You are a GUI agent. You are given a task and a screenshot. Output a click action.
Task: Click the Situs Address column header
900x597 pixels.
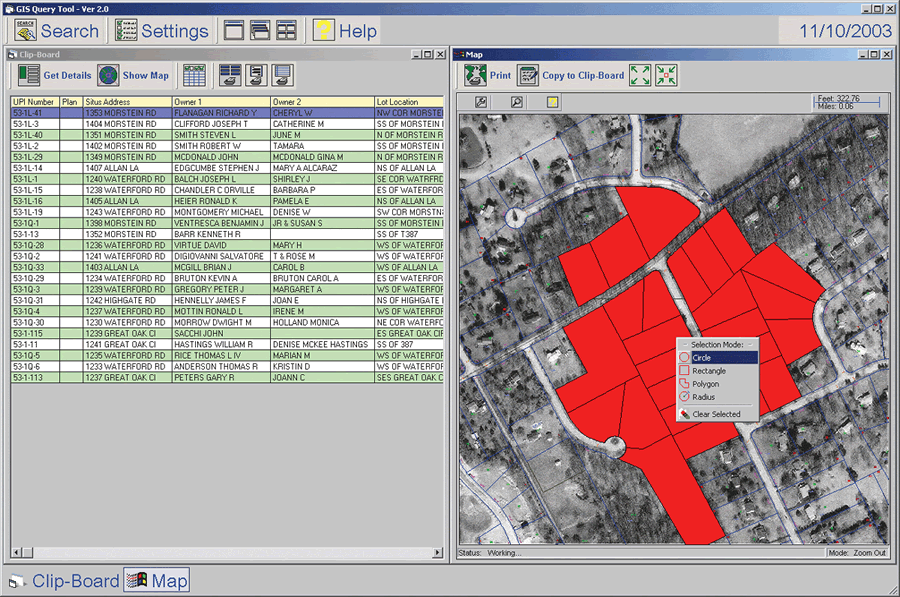pyautogui.click(x=127, y=102)
